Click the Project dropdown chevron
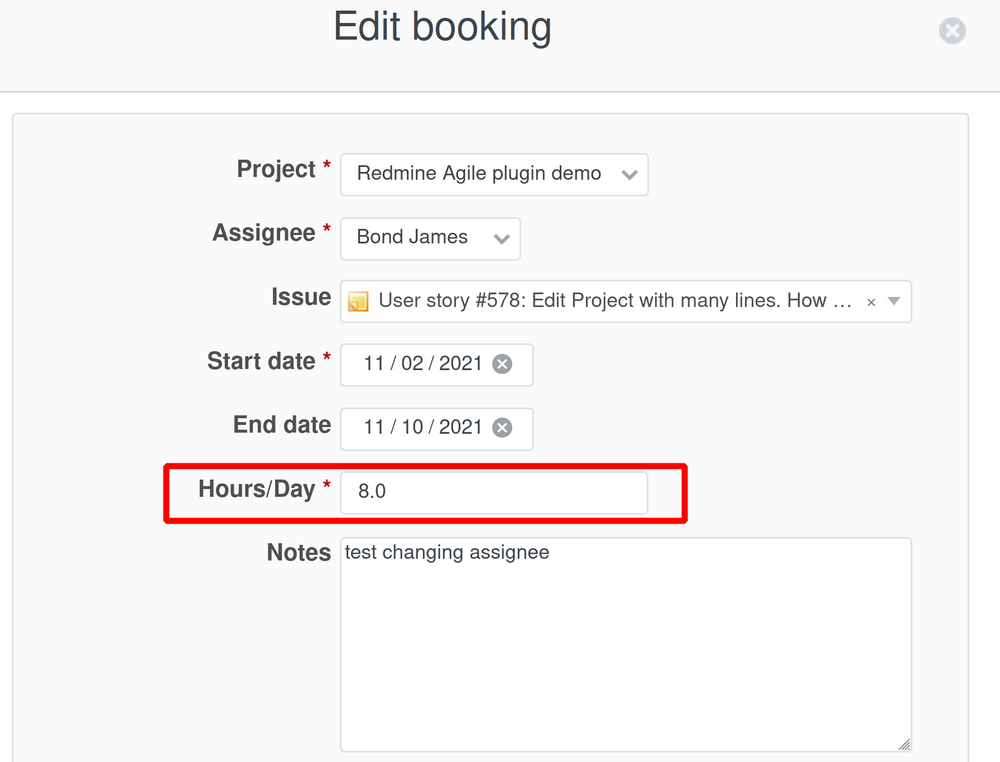 pyautogui.click(x=629, y=174)
